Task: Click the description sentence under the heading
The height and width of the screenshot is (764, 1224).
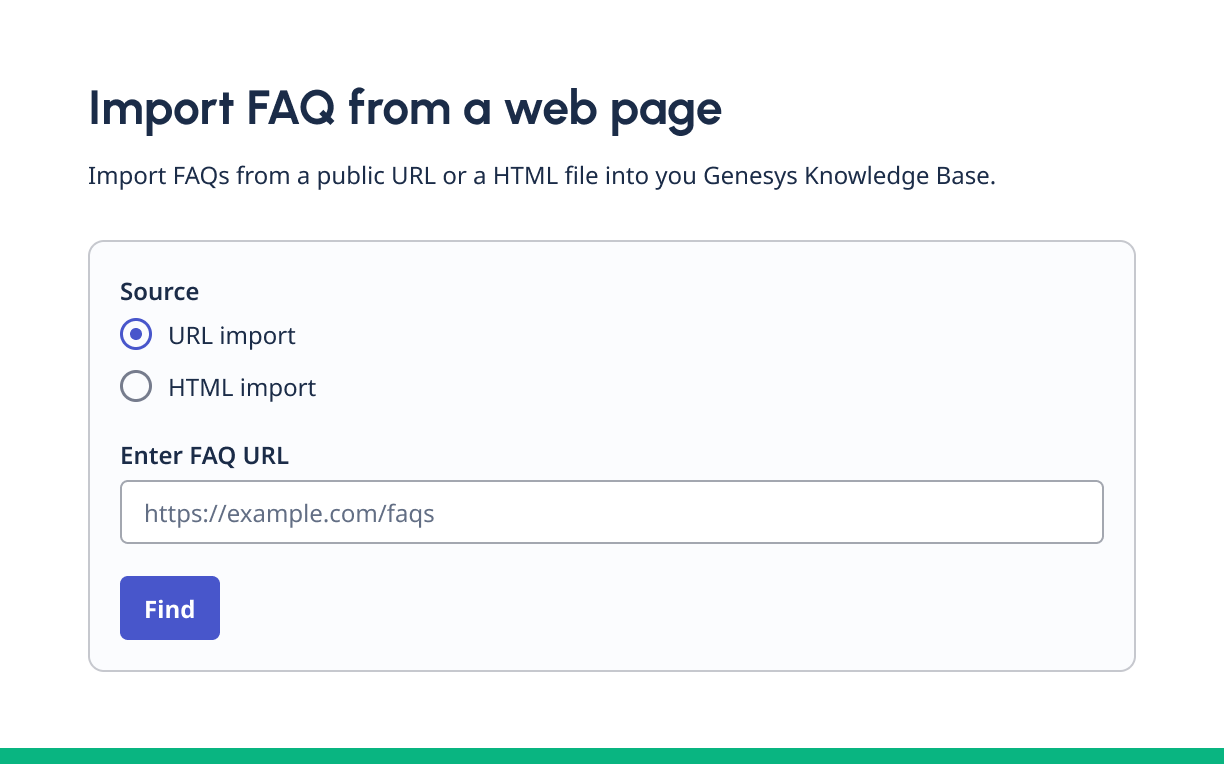Action: click(x=542, y=177)
